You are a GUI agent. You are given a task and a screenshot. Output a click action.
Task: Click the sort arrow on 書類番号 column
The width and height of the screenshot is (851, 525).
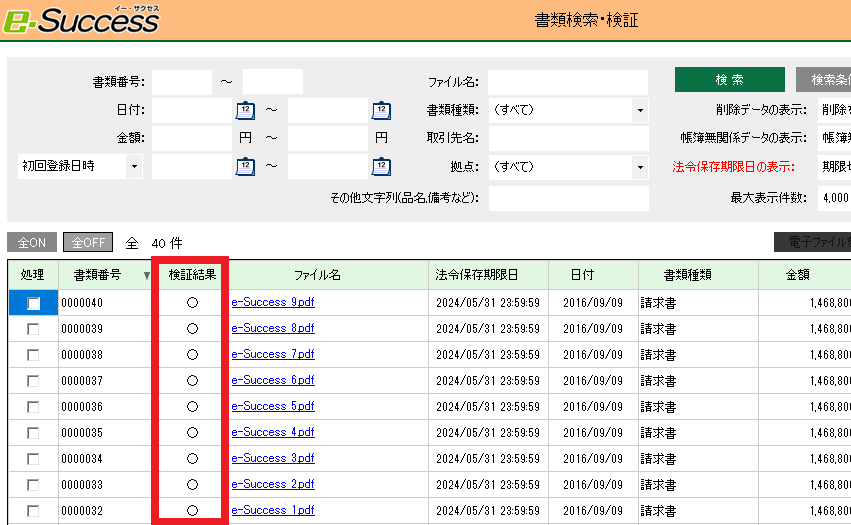click(x=148, y=275)
